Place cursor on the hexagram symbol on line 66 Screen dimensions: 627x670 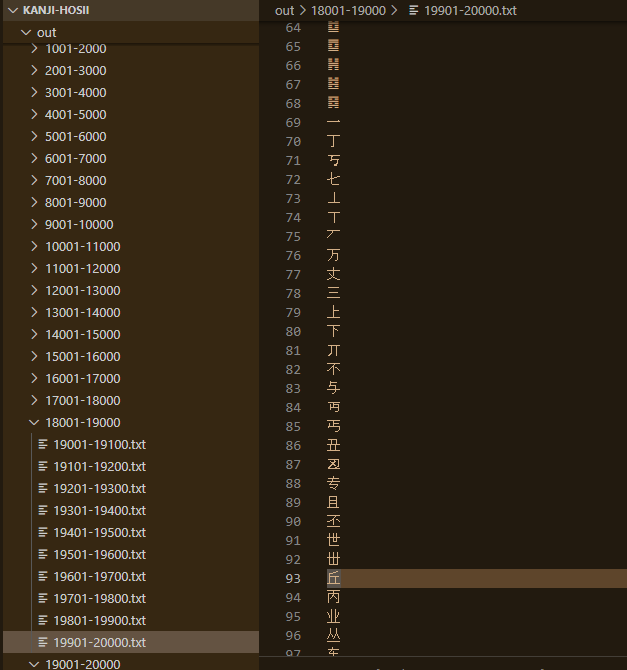tap(333, 65)
